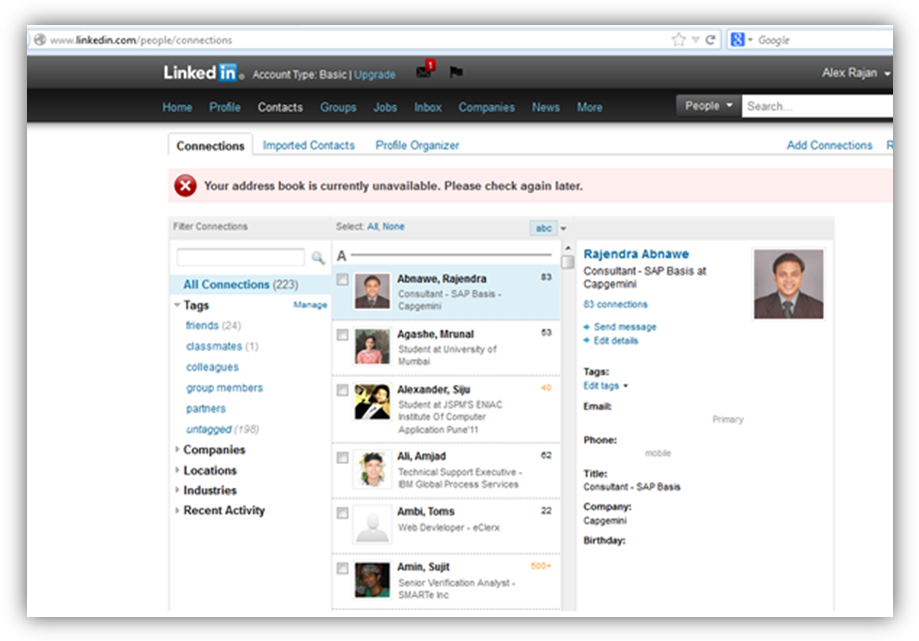Open the Profile menu

pos(224,107)
